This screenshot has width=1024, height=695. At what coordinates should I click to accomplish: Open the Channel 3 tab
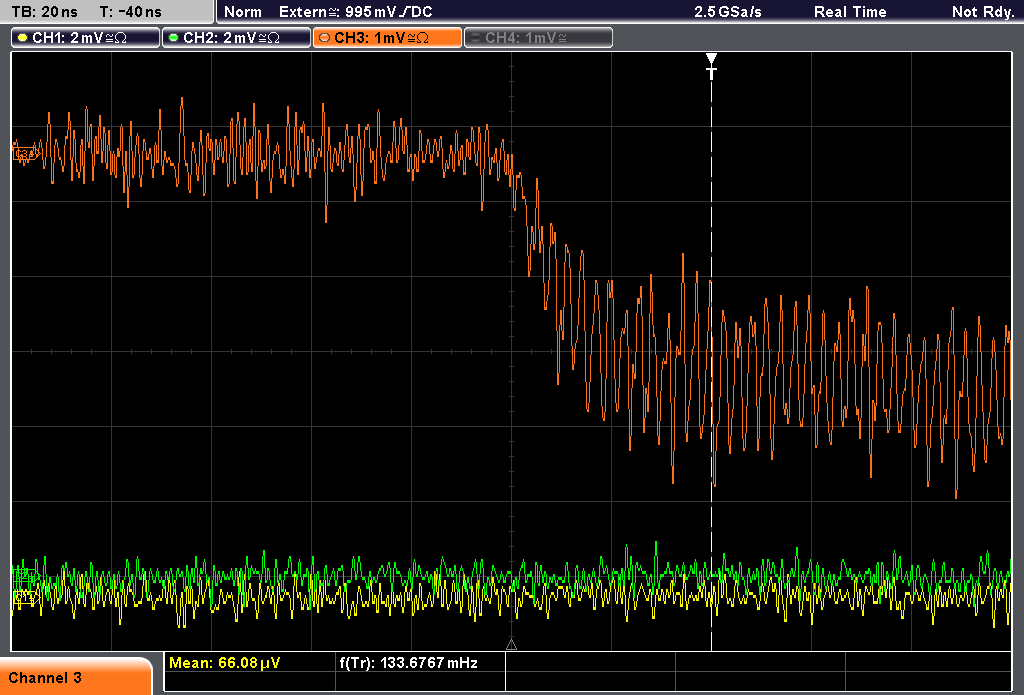click(76, 677)
